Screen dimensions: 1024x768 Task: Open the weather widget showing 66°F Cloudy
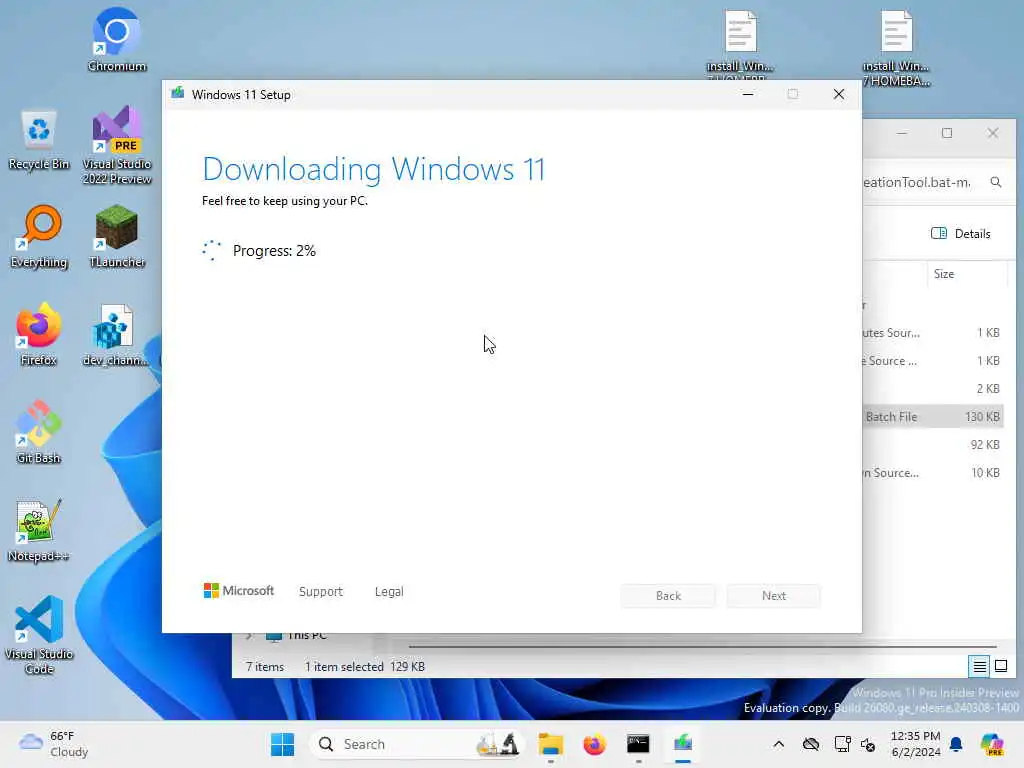[55, 744]
